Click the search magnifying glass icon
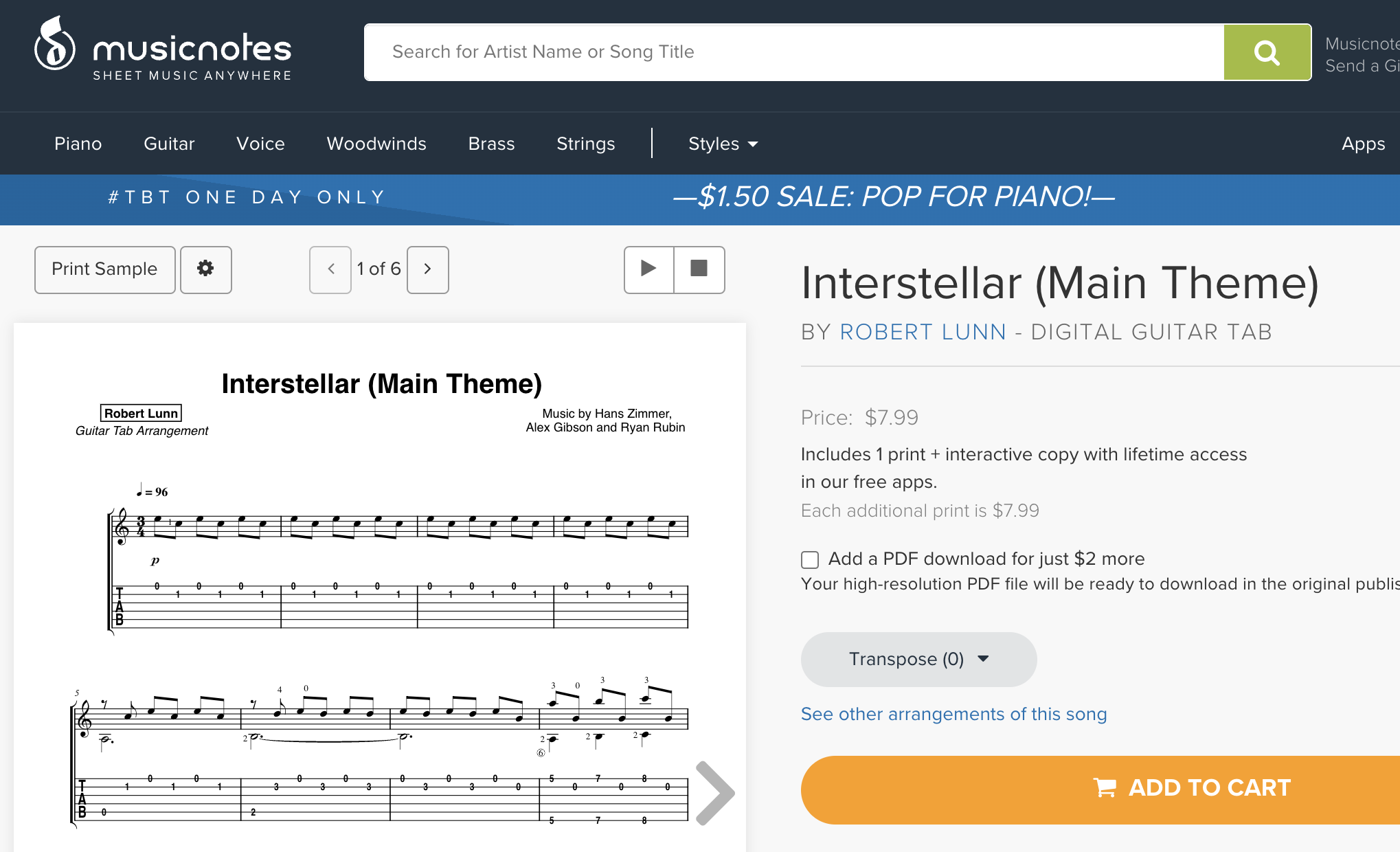1400x852 pixels. coord(1266,52)
